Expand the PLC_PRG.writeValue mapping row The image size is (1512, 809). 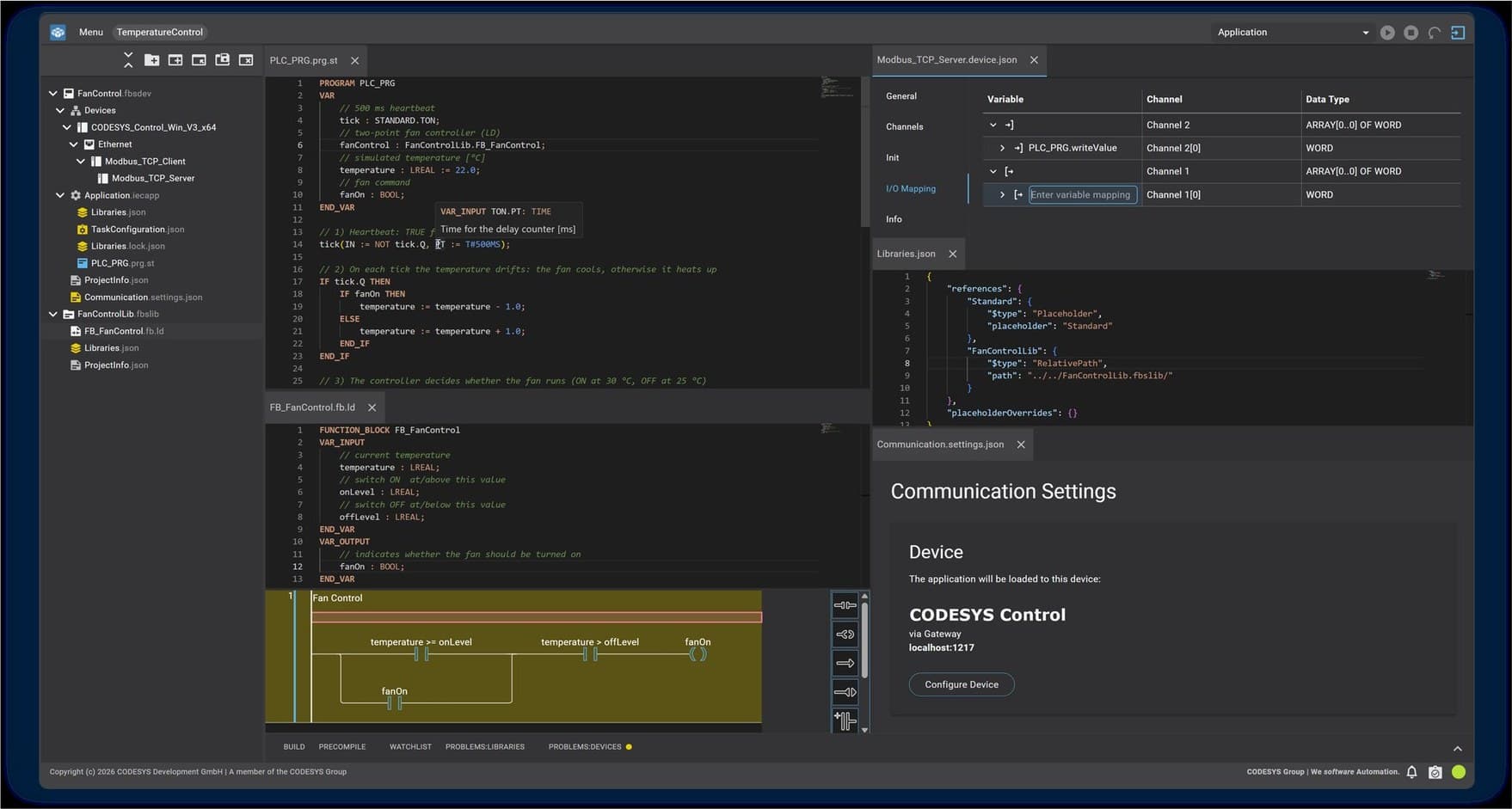tap(1002, 148)
